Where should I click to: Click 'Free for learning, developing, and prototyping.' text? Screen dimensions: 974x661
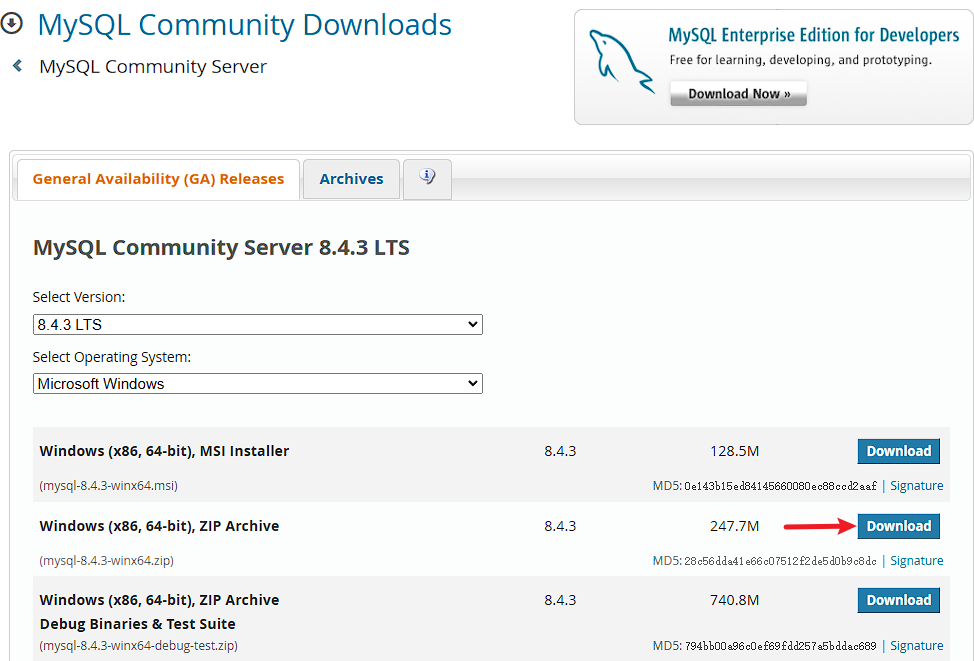[801, 60]
